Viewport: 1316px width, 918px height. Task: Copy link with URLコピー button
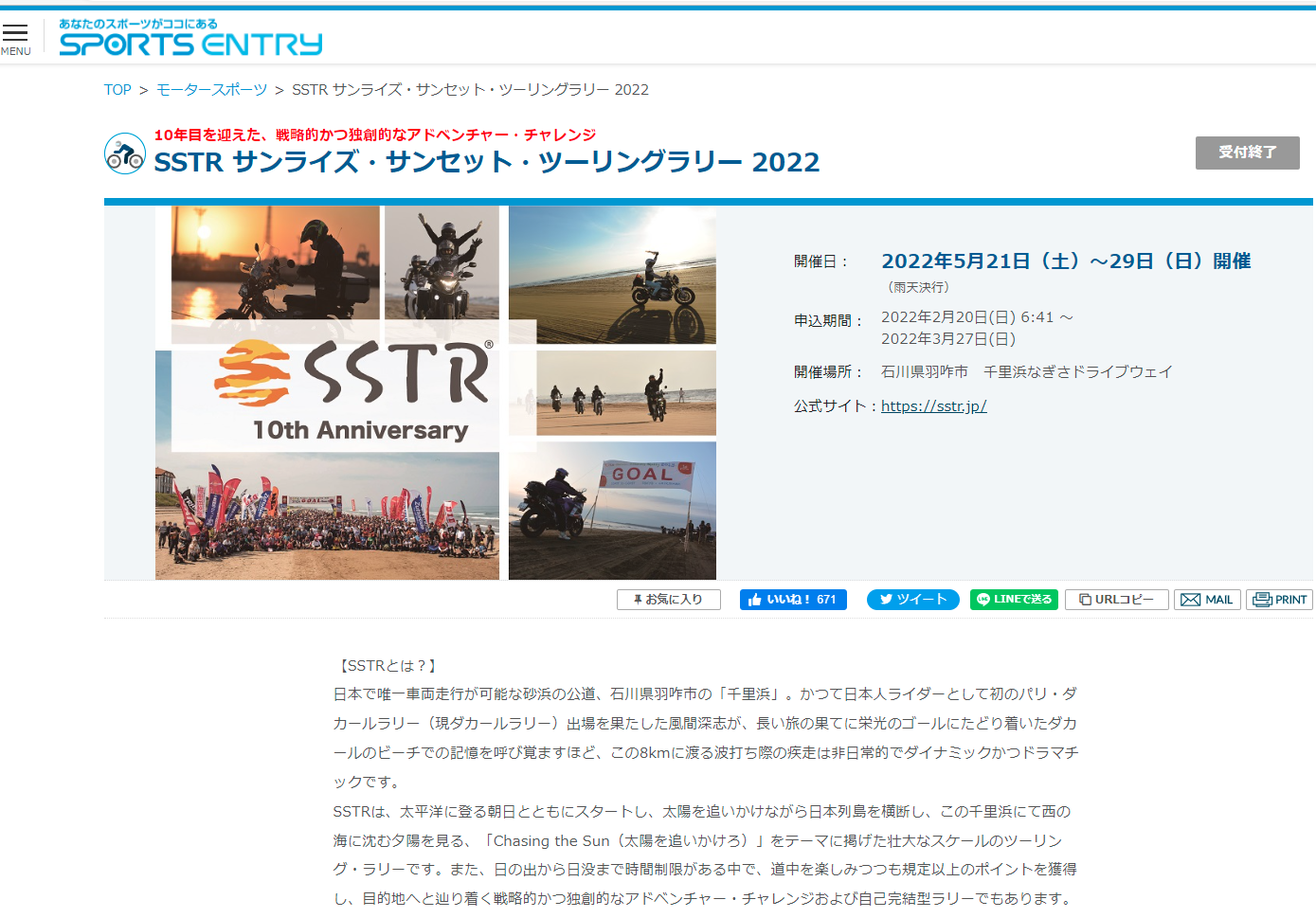[1117, 600]
